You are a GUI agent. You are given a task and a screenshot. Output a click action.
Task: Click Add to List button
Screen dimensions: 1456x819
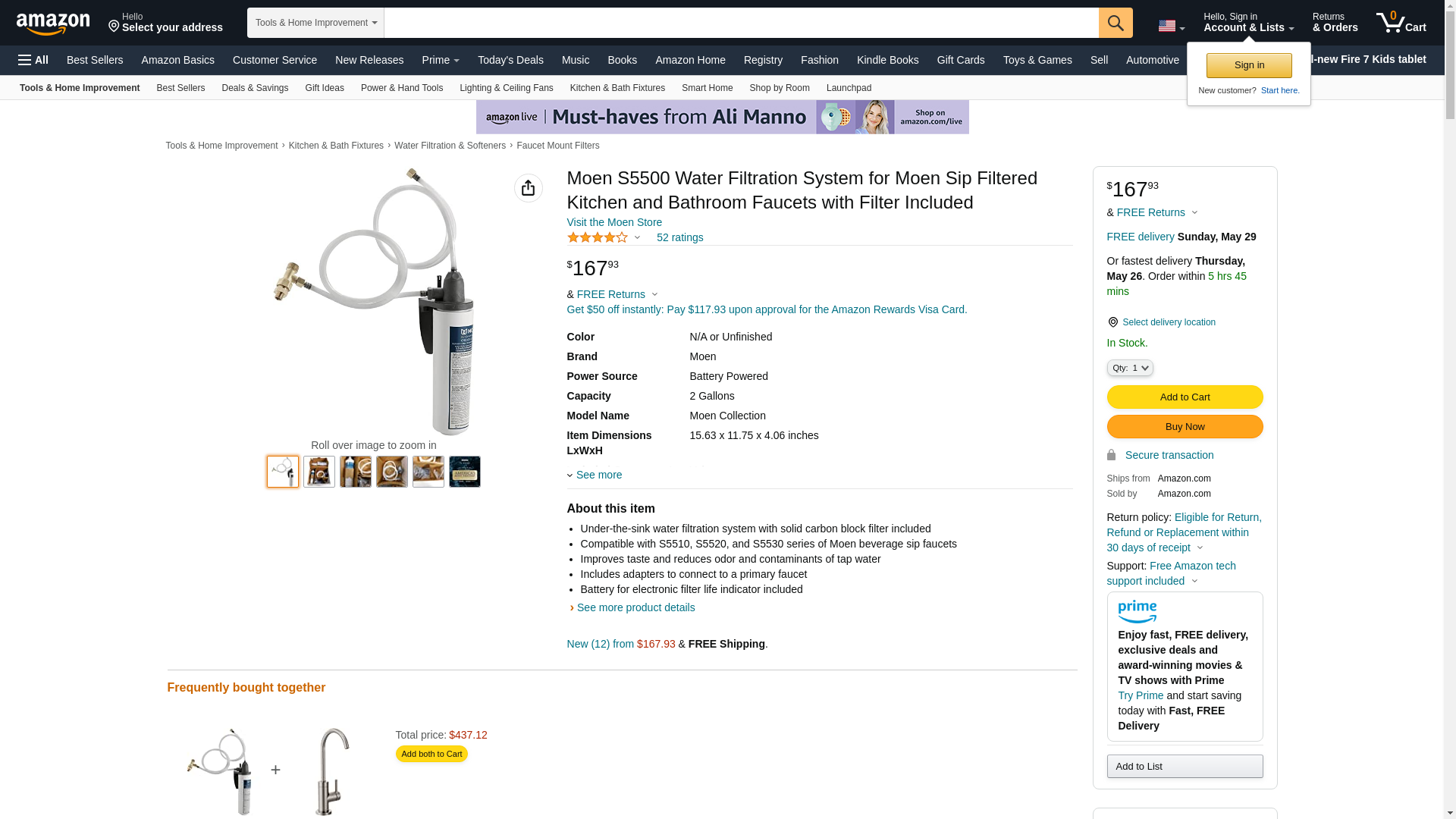pyautogui.click(x=1185, y=766)
